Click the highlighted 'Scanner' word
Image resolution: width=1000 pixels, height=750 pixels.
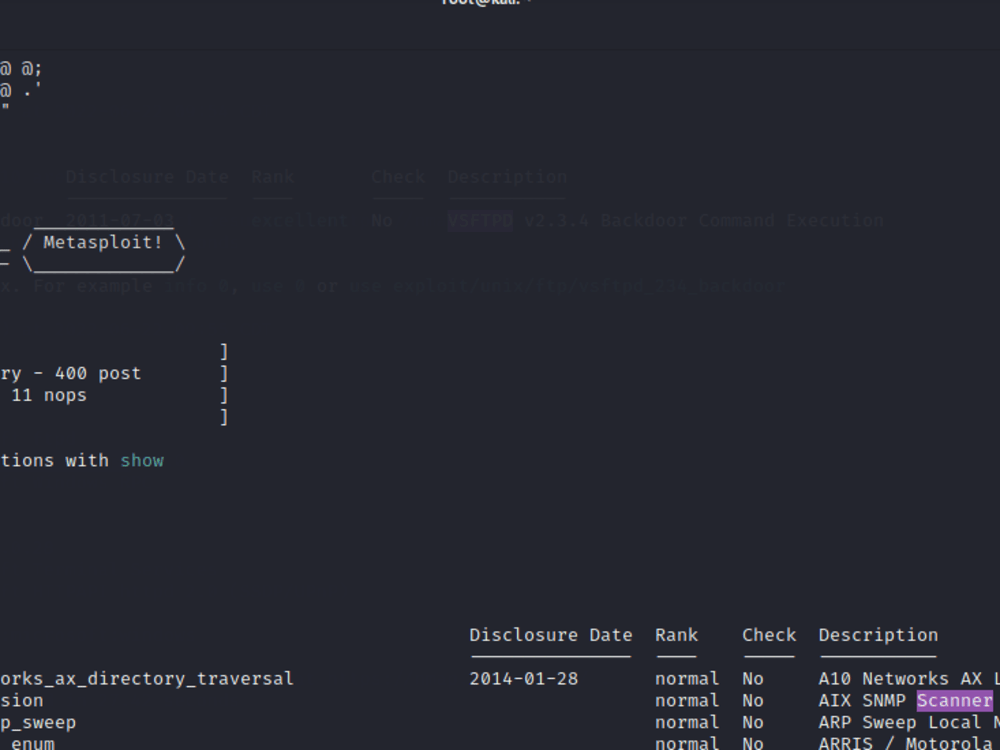954,700
